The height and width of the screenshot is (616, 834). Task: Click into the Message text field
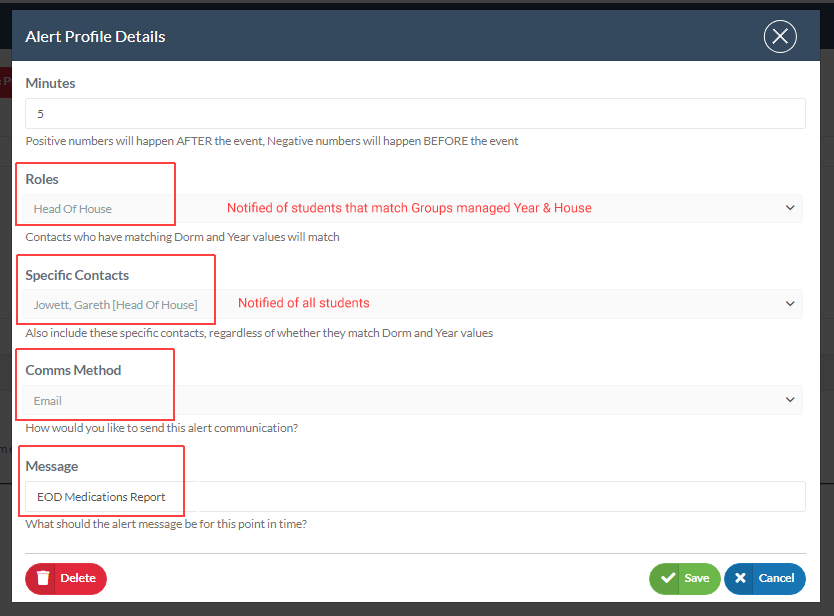(x=415, y=497)
